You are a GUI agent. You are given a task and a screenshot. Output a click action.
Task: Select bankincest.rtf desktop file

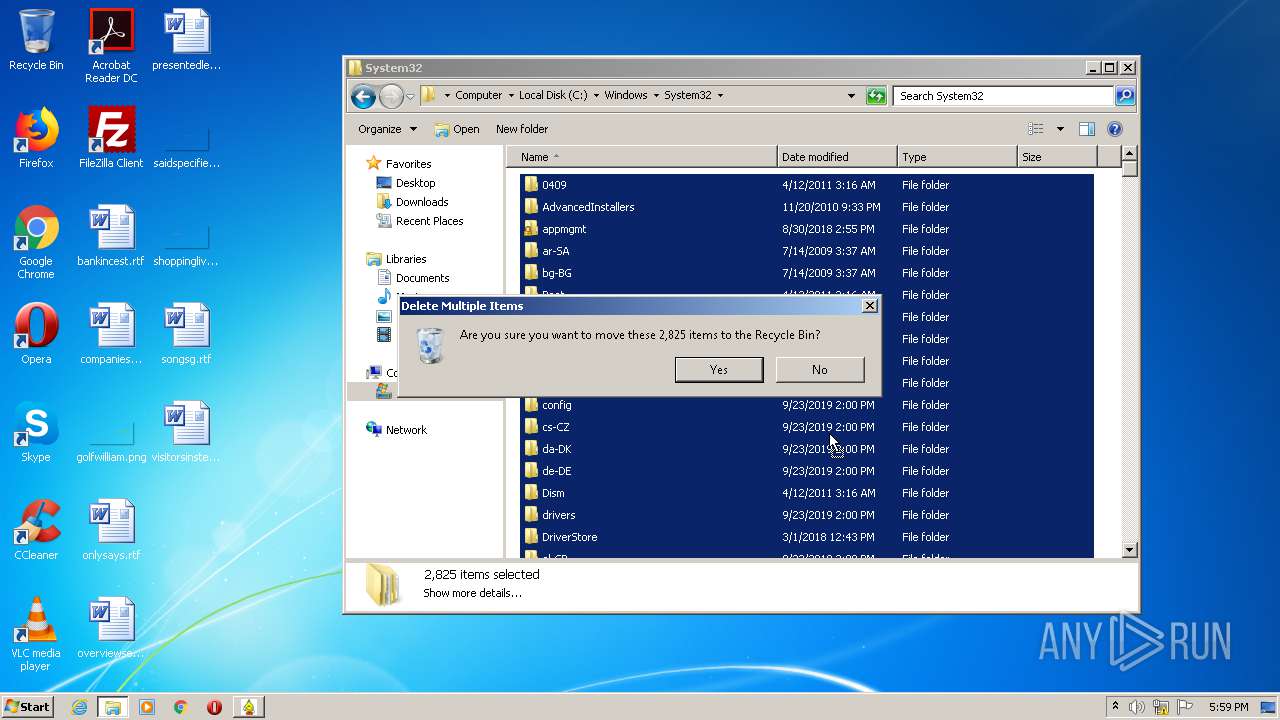[111, 237]
